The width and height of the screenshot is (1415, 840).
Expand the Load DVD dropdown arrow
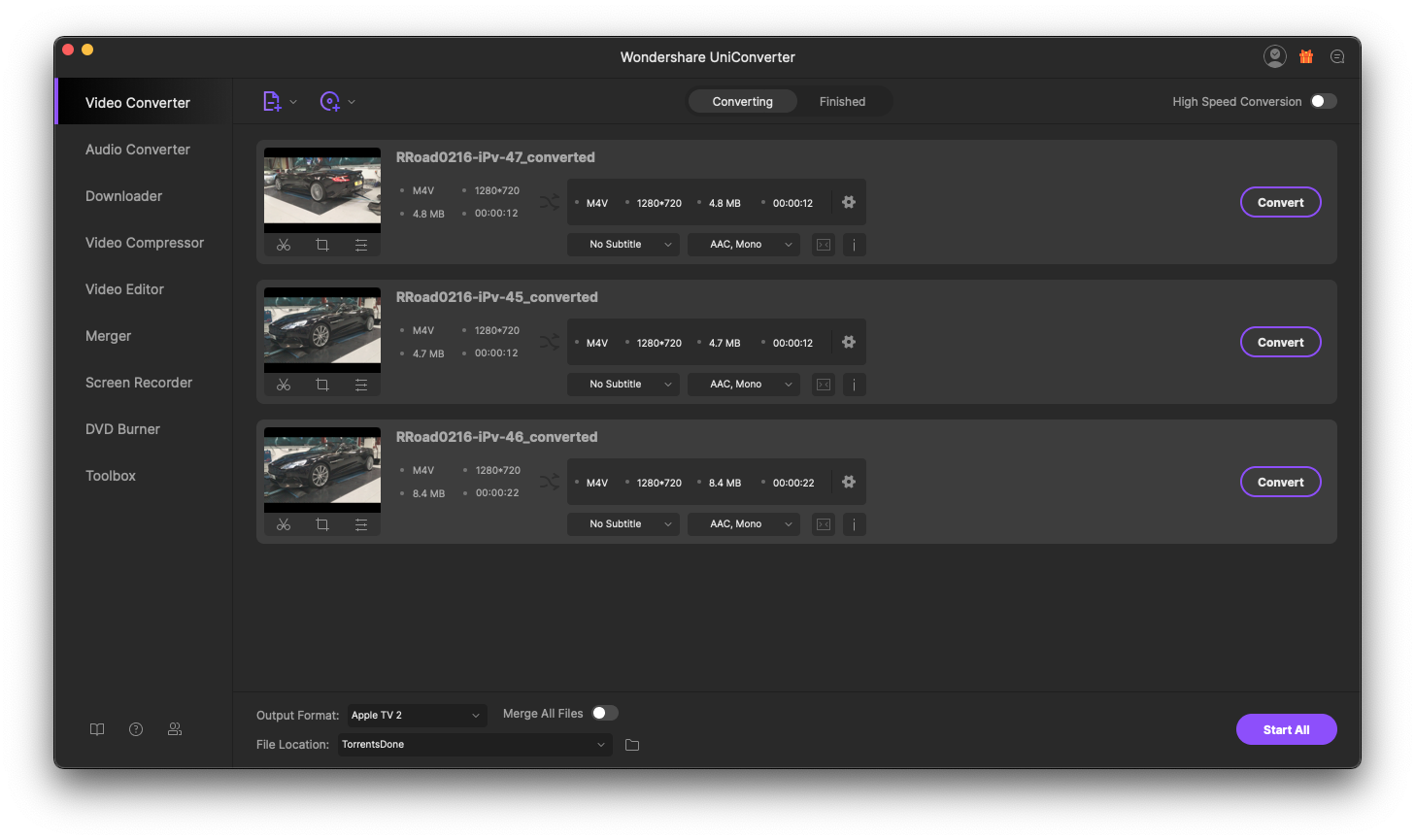352,102
